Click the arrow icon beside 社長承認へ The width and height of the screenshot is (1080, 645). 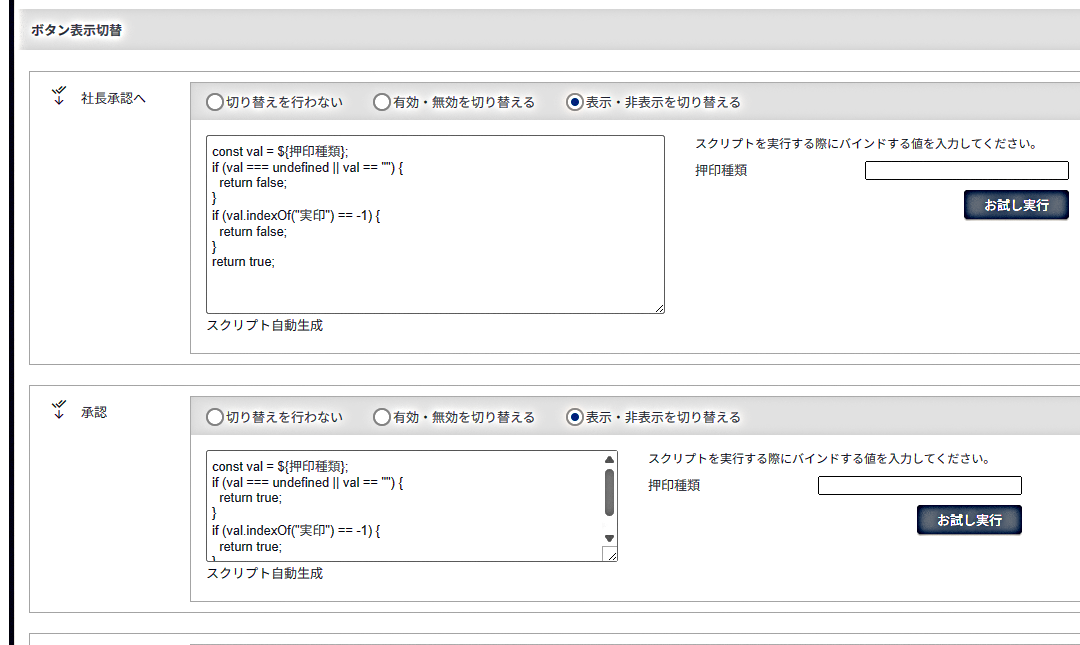[59, 96]
